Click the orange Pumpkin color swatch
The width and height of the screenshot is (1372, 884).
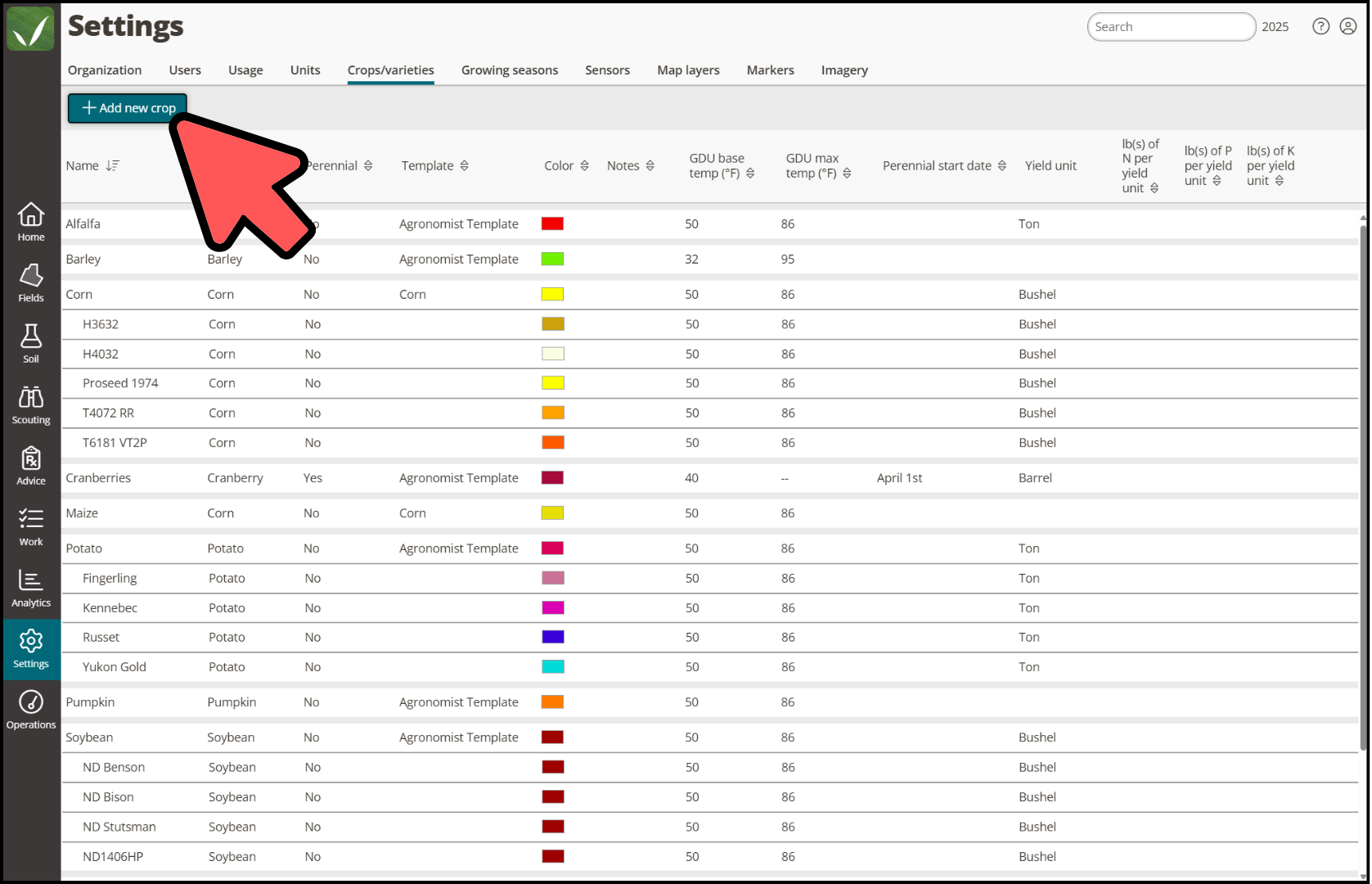[552, 701]
